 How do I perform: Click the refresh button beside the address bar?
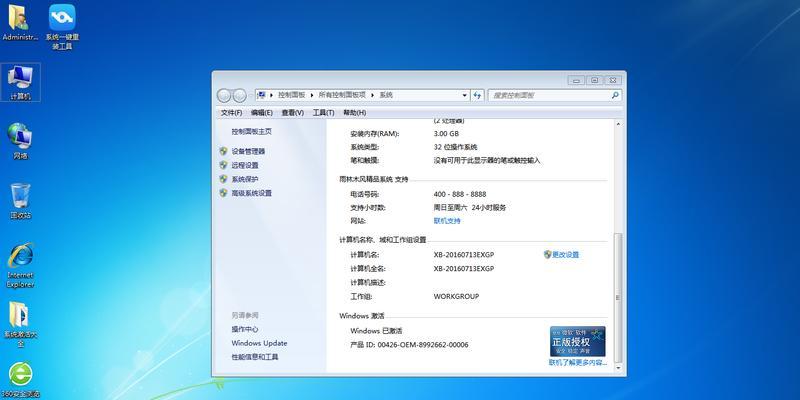[478, 95]
